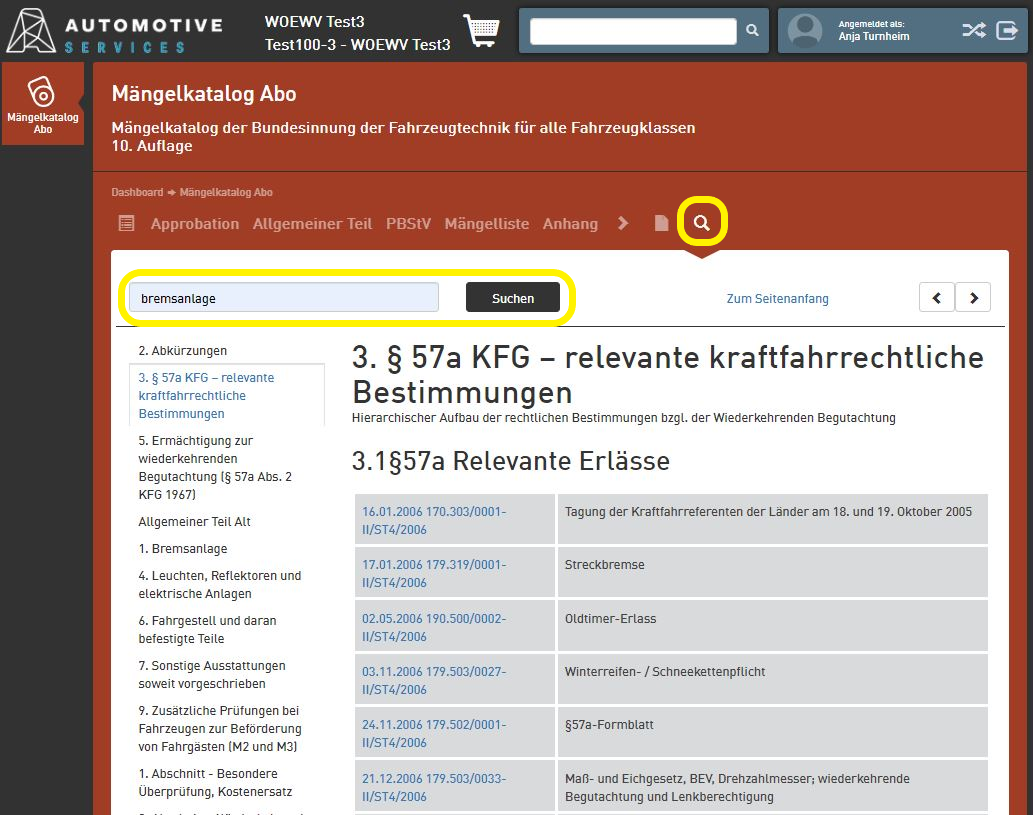This screenshot has height=815, width=1033.
Task: Open the Mängelliste tab
Action: 487,224
